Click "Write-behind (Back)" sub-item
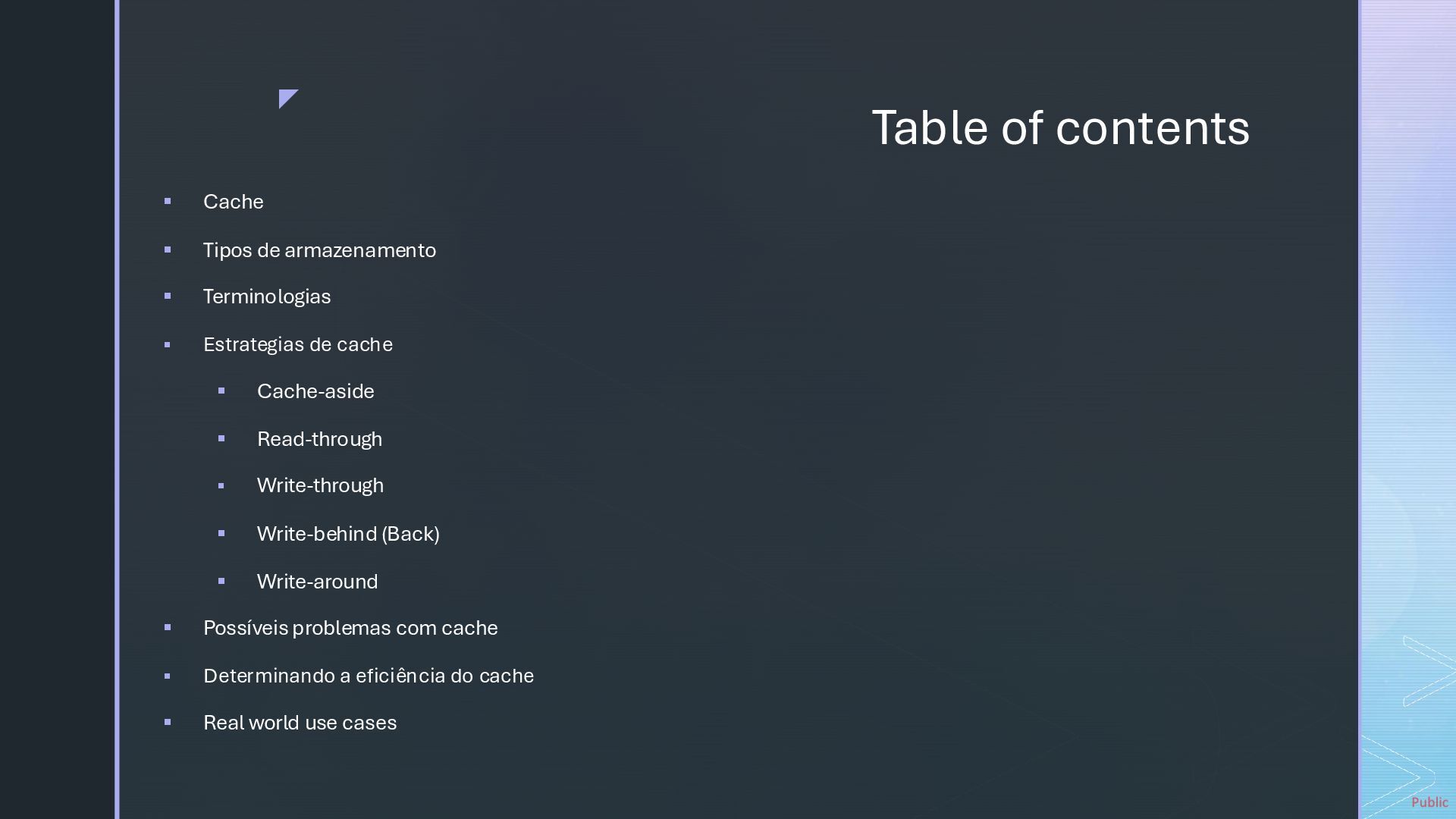The height and width of the screenshot is (819, 1456). pyautogui.click(x=348, y=534)
